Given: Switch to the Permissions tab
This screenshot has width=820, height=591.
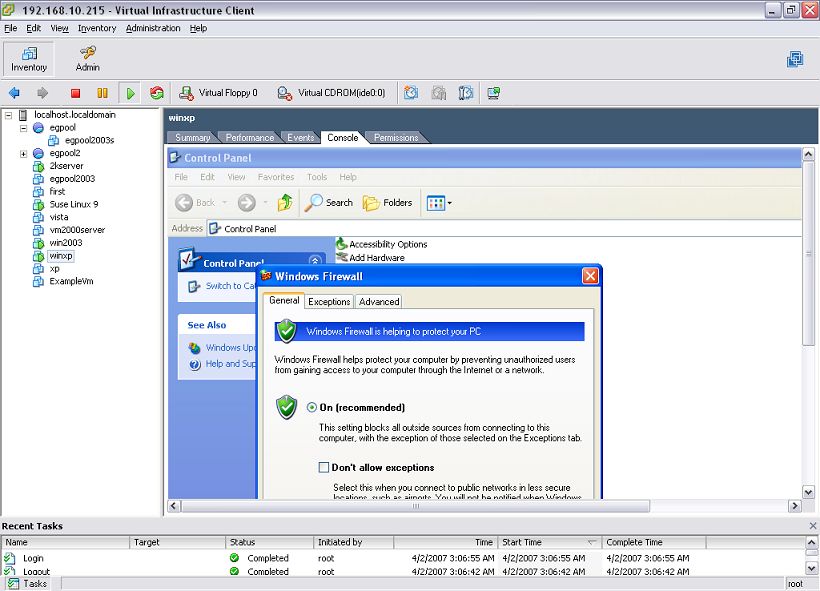Looking at the screenshot, I should tap(396, 138).
